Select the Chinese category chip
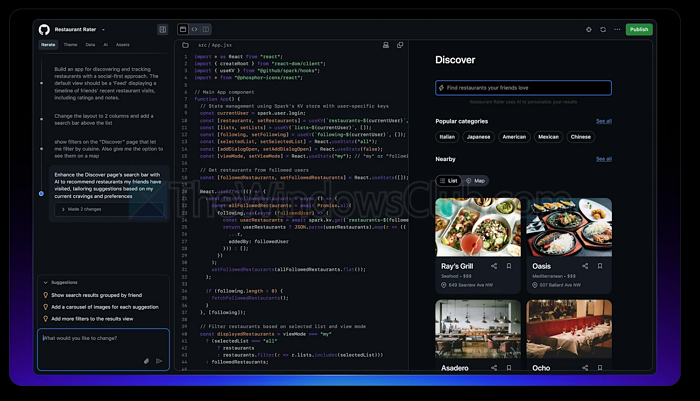This screenshot has width=700, height=401. pos(580,137)
